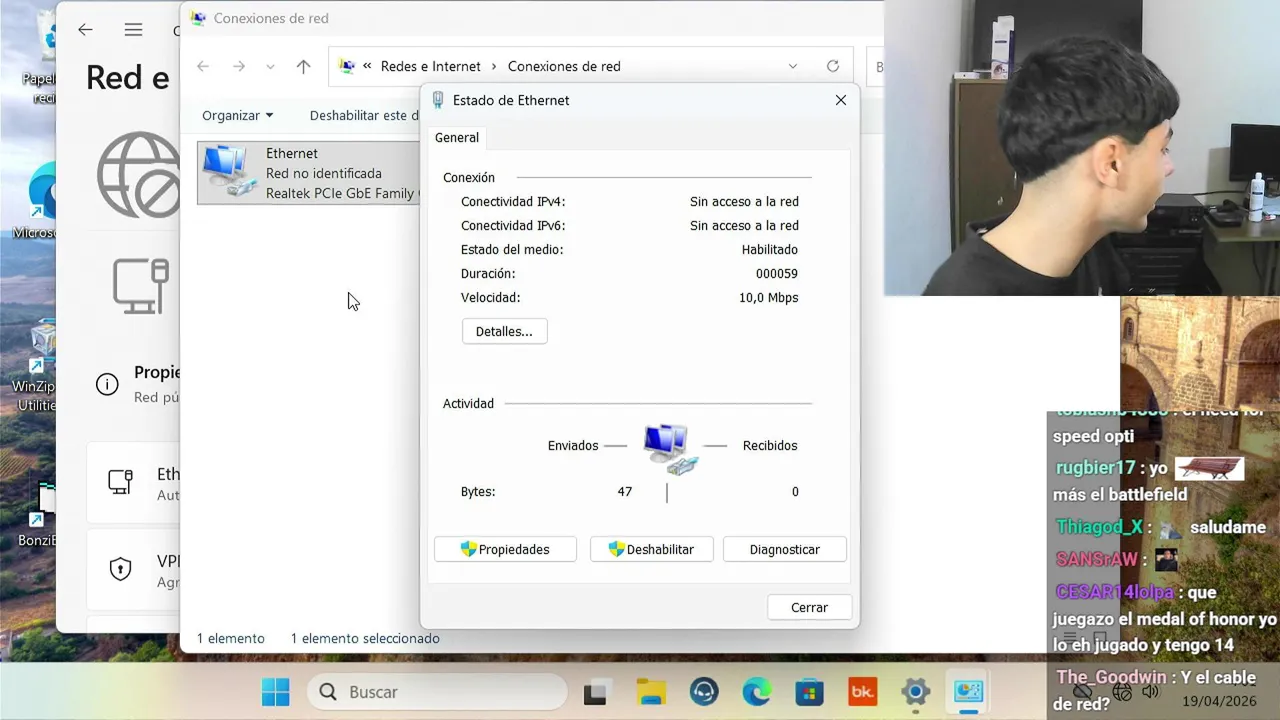
Task: Click the Deshabilitar button
Action: tap(651, 549)
